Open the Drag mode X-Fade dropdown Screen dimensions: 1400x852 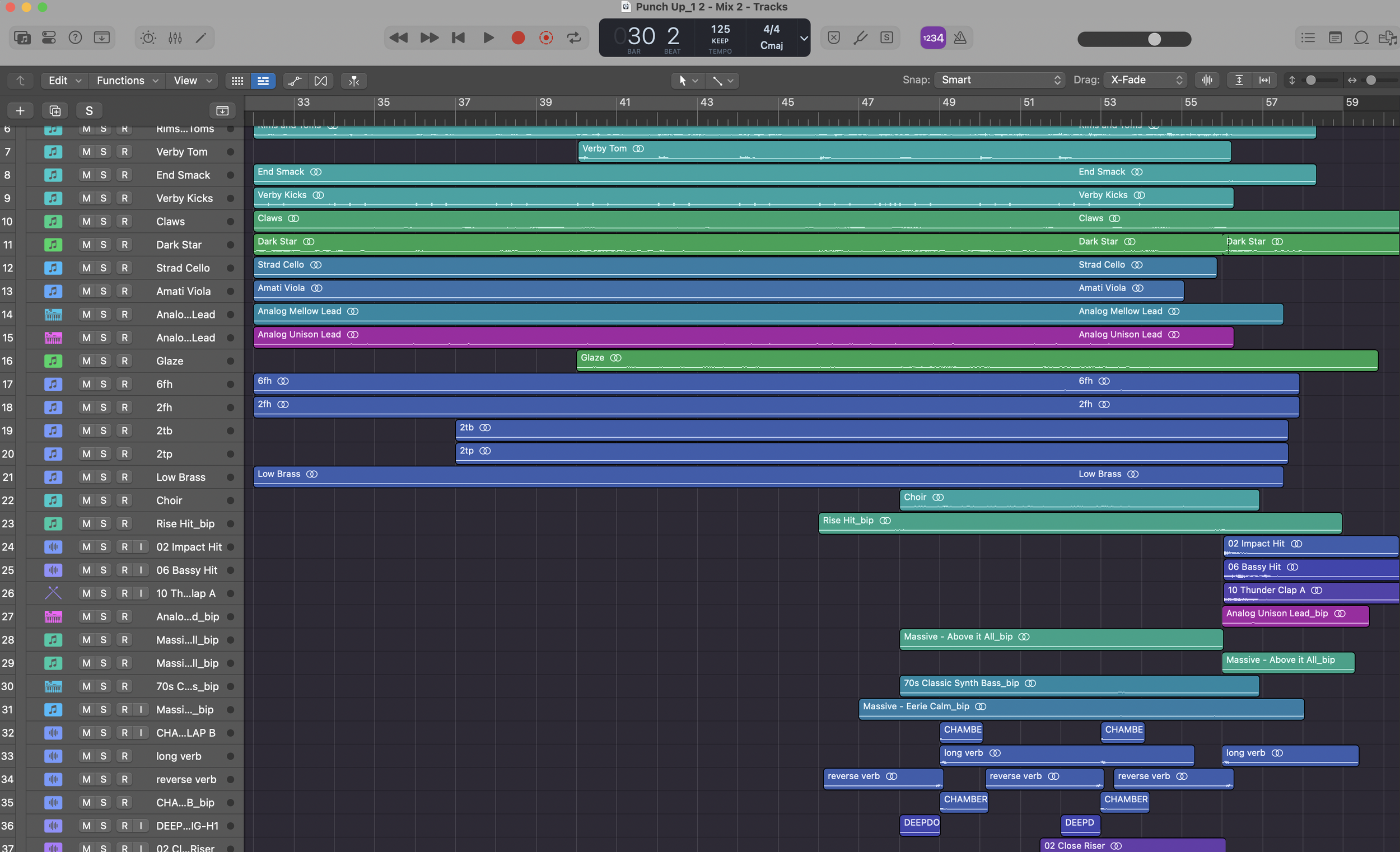coord(1146,80)
